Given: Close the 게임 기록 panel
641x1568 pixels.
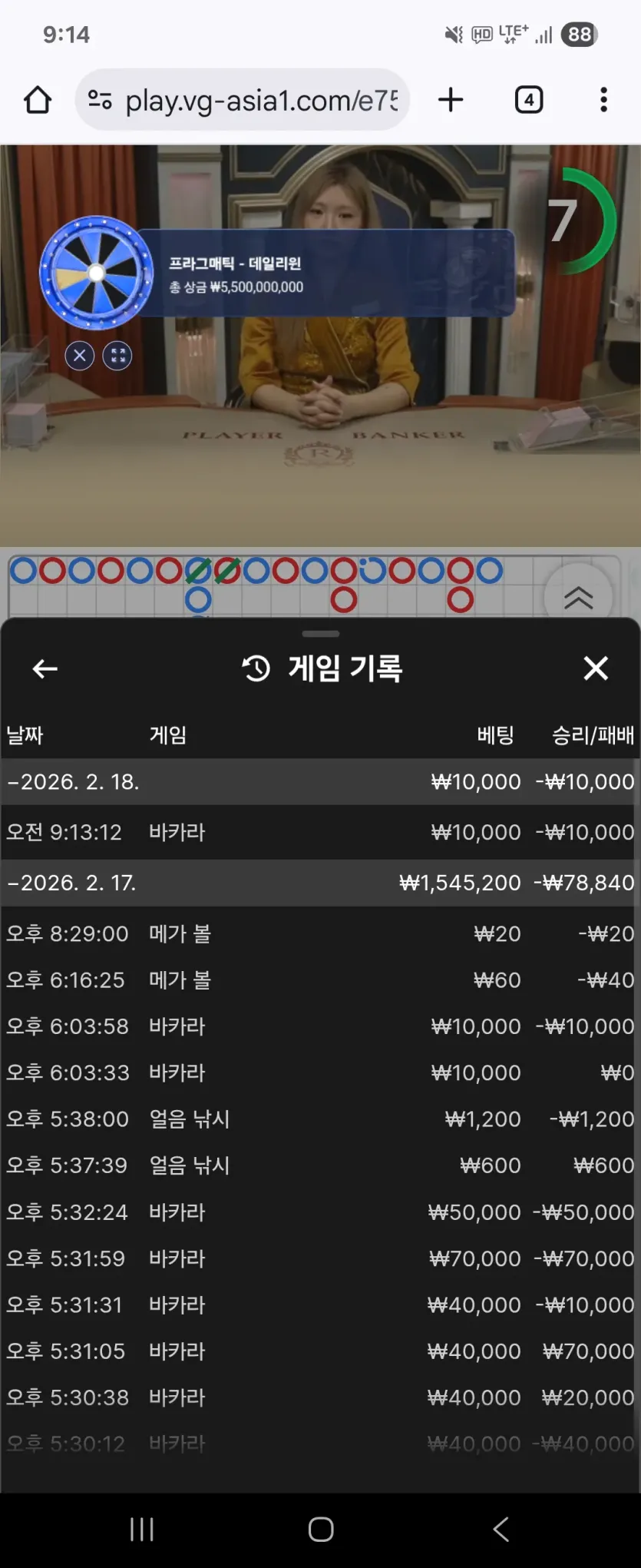Looking at the screenshot, I should click(x=596, y=668).
